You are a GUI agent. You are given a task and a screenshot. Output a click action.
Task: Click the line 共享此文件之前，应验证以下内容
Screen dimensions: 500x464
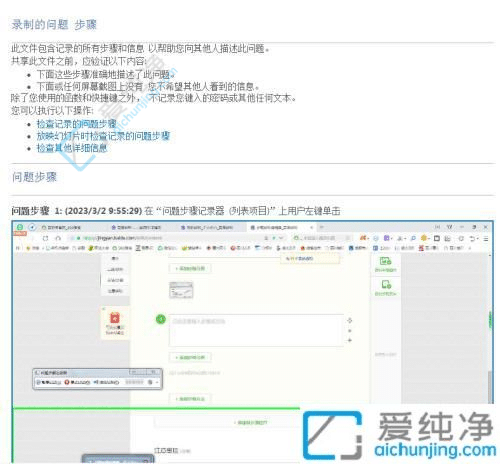pos(79,61)
